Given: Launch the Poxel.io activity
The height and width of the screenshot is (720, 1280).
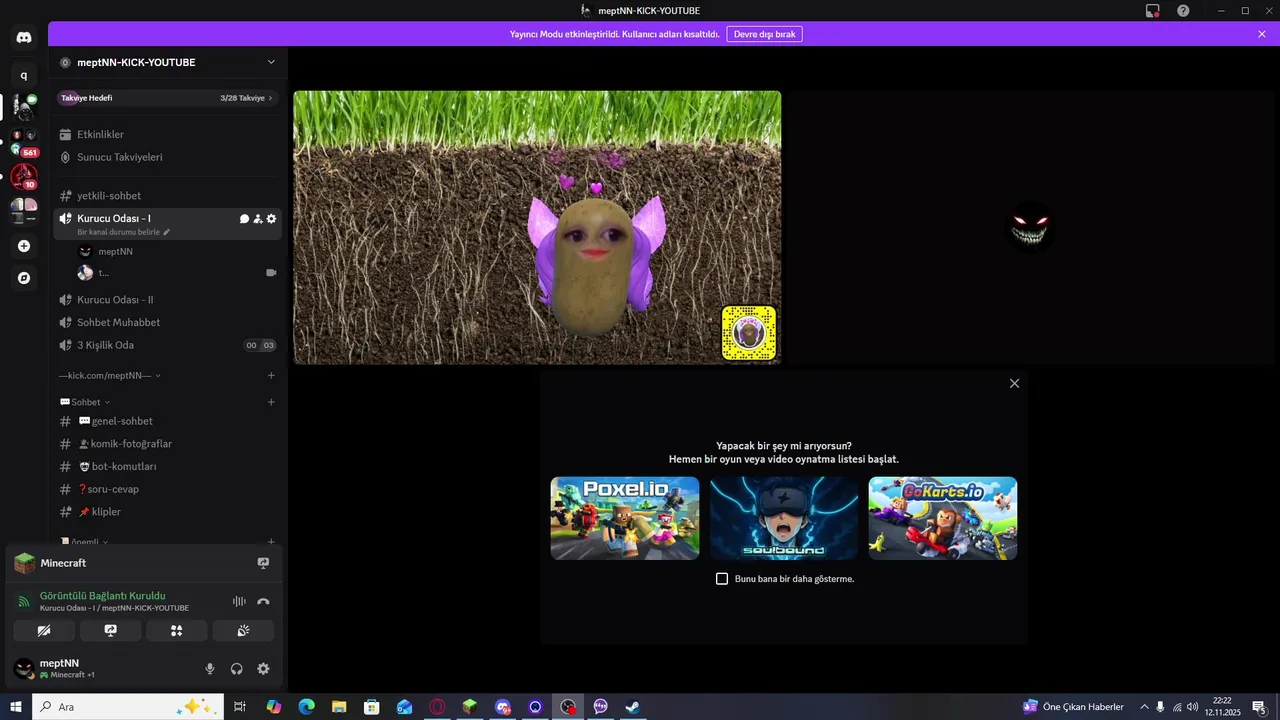Looking at the screenshot, I should (625, 518).
